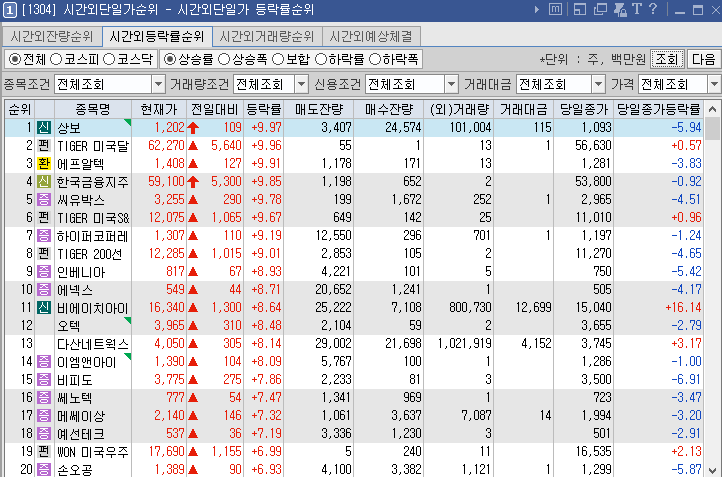Image resolution: width=722 pixels, height=477 pixels.
Task: Switch to the 시간외예상체결 tab
Action: click(371, 36)
